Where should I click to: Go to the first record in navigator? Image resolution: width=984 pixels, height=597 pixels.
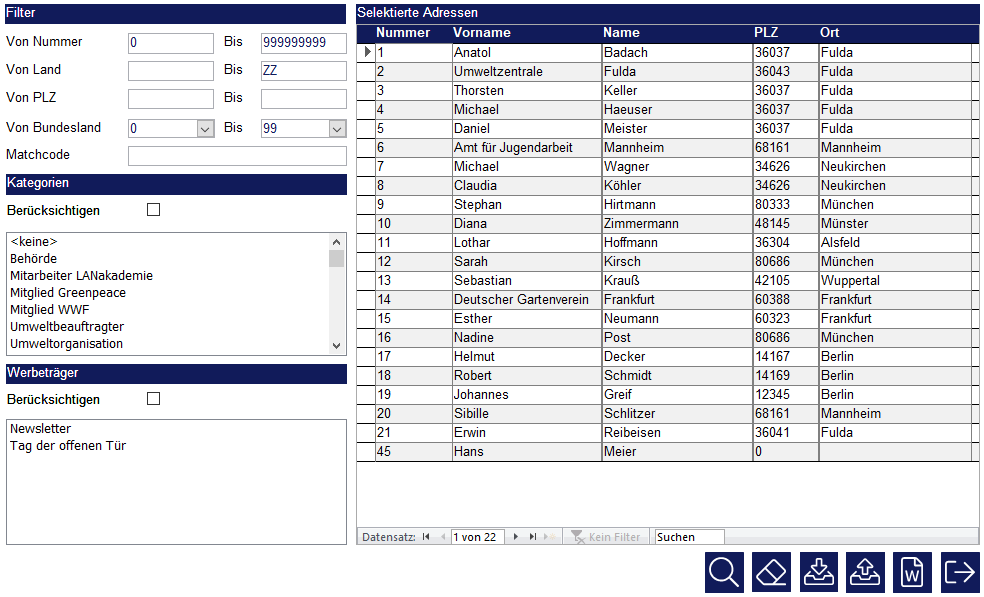[x=427, y=537]
